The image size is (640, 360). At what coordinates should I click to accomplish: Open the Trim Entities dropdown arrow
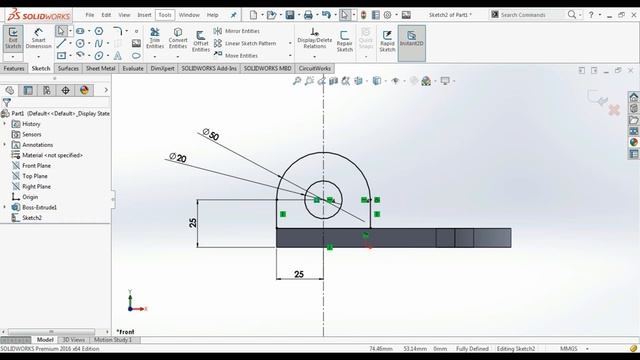click(x=155, y=57)
